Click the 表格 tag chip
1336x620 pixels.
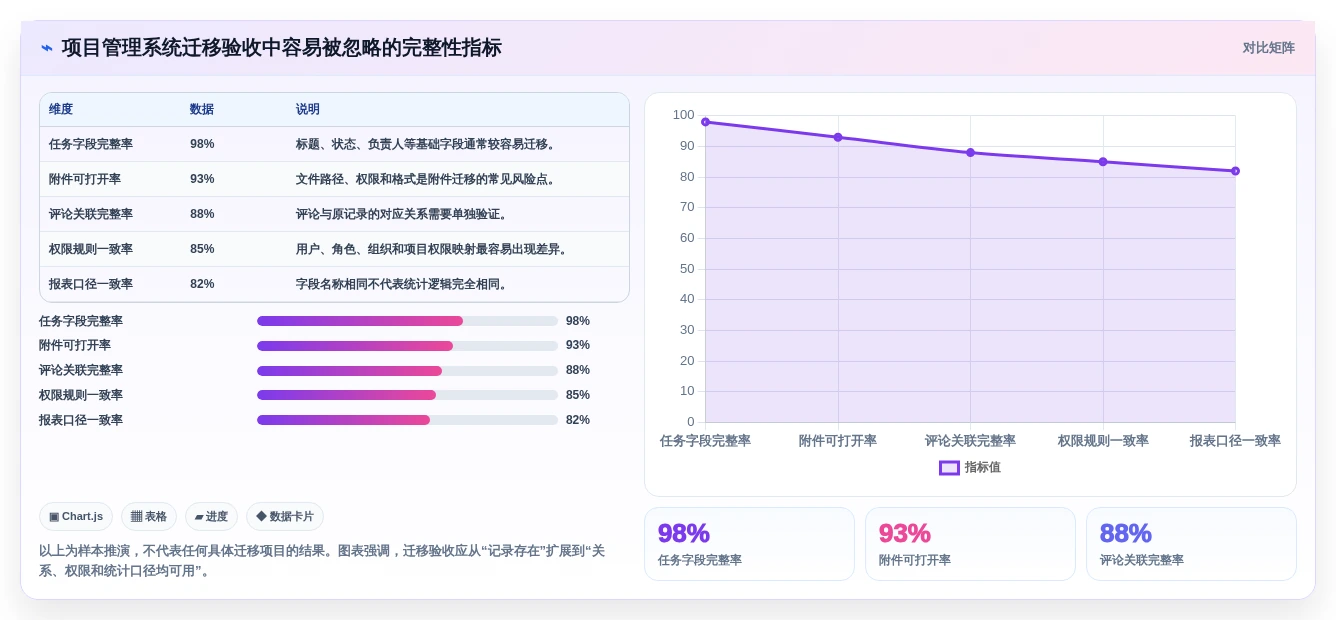point(149,516)
